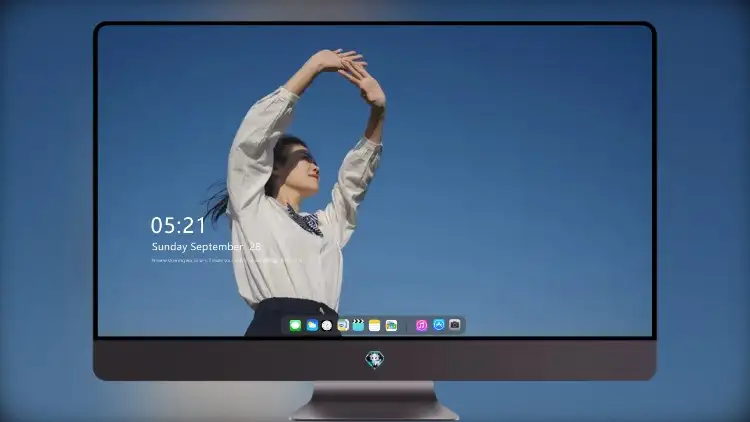Open the blue App Store icon
750x422 pixels.
point(439,325)
